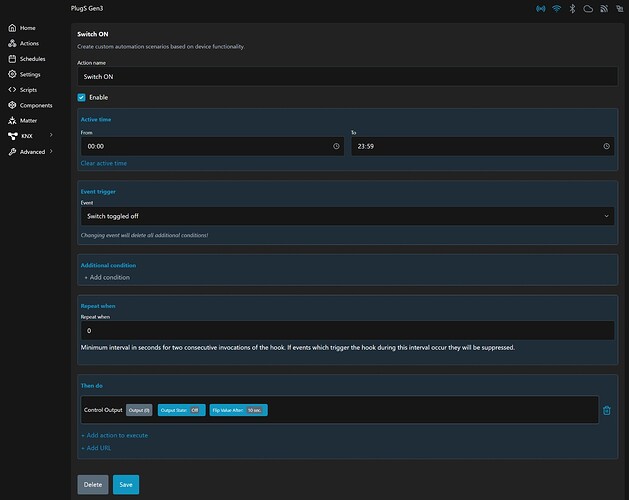
Task: Click Add URL link
Action: pyautogui.click(x=96, y=448)
